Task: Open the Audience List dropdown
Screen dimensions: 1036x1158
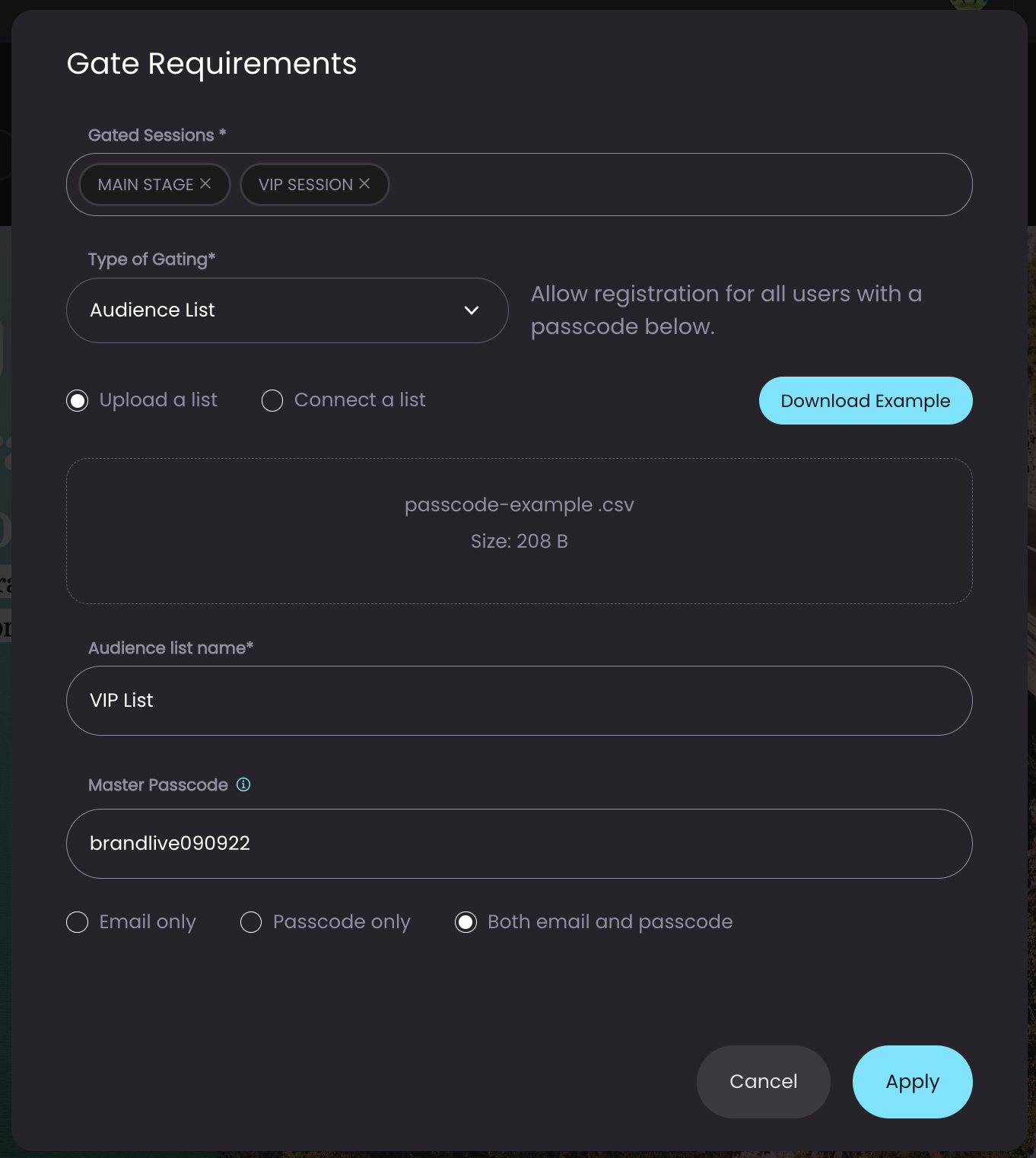Action: pos(288,310)
